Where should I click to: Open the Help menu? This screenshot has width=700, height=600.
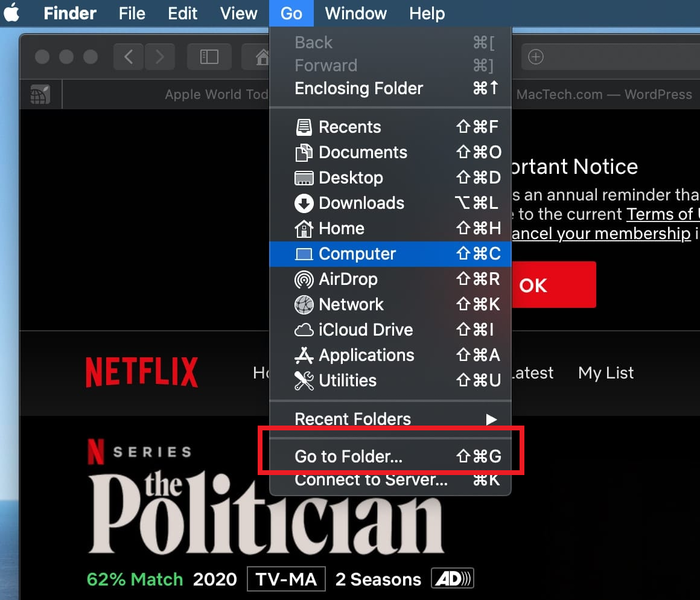click(x=427, y=13)
